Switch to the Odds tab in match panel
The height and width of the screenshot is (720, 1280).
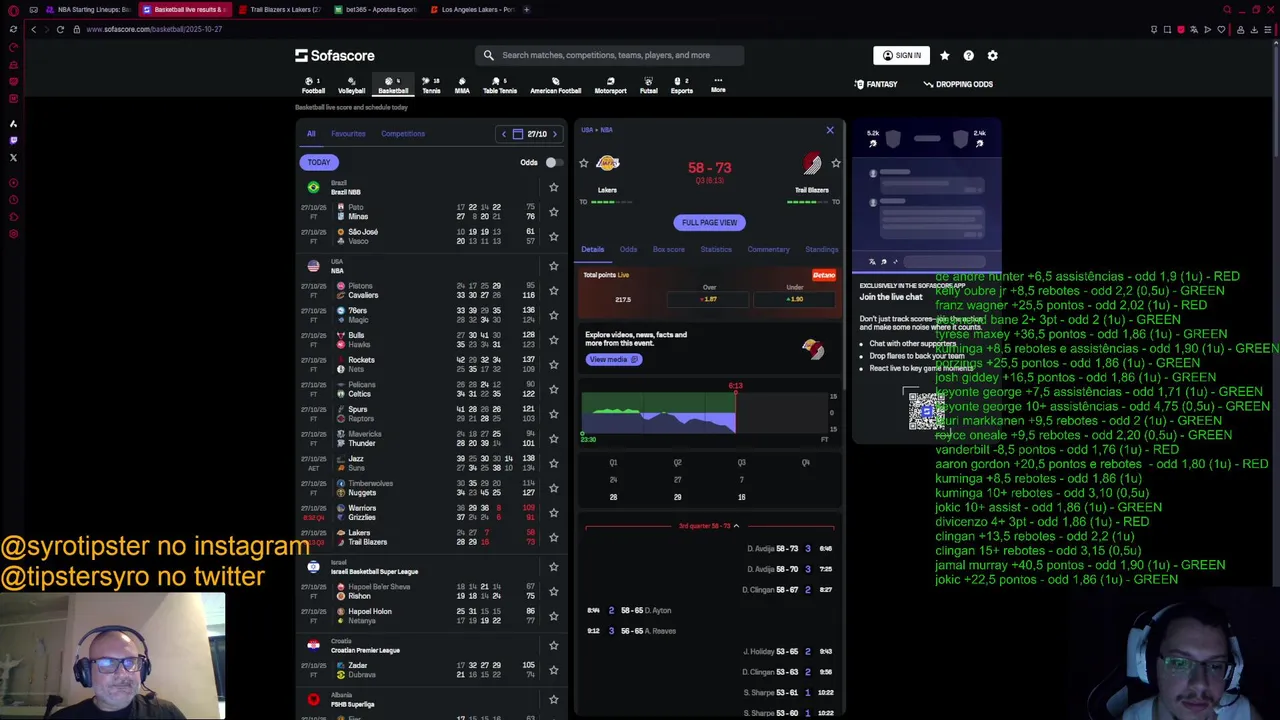tap(628, 250)
